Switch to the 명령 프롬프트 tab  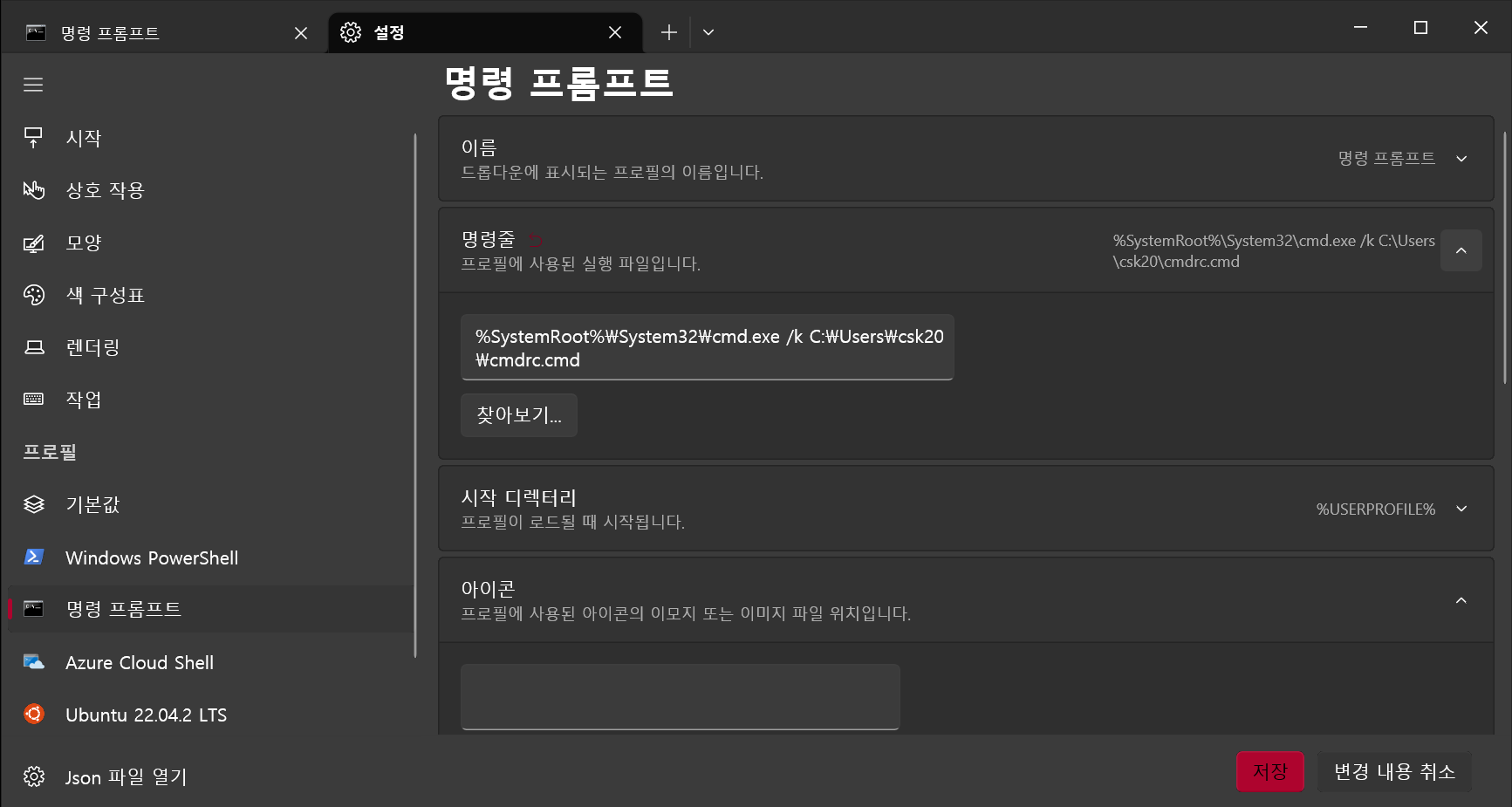166,33
